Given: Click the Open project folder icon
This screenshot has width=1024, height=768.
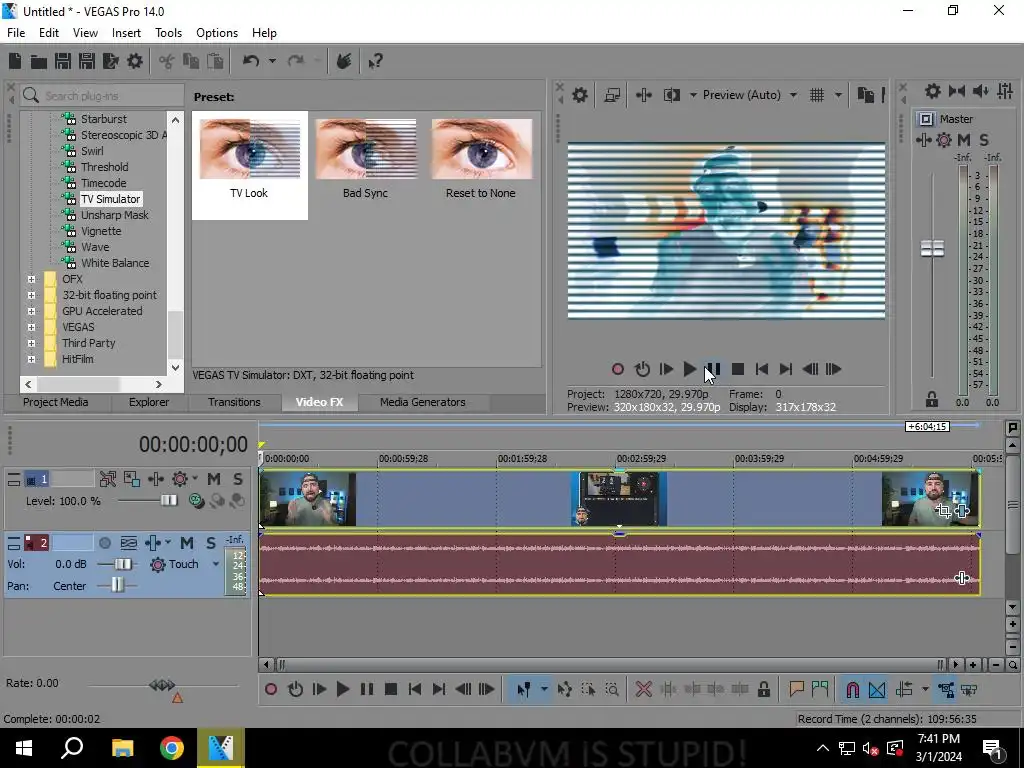Looking at the screenshot, I should pyautogui.click(x=39, y=61).
